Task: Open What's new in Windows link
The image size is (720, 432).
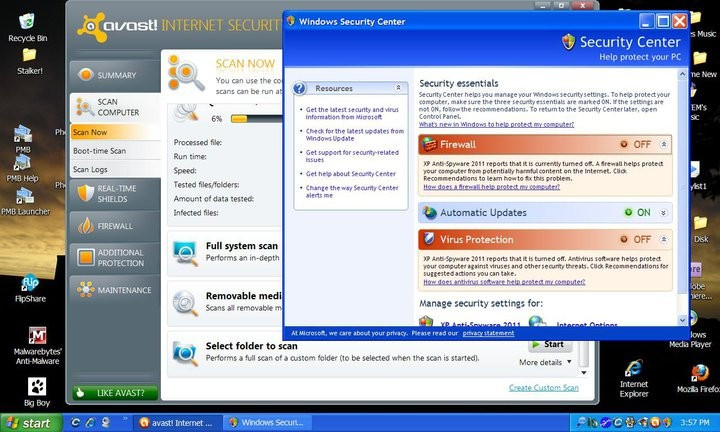Action: pos(496,124)
